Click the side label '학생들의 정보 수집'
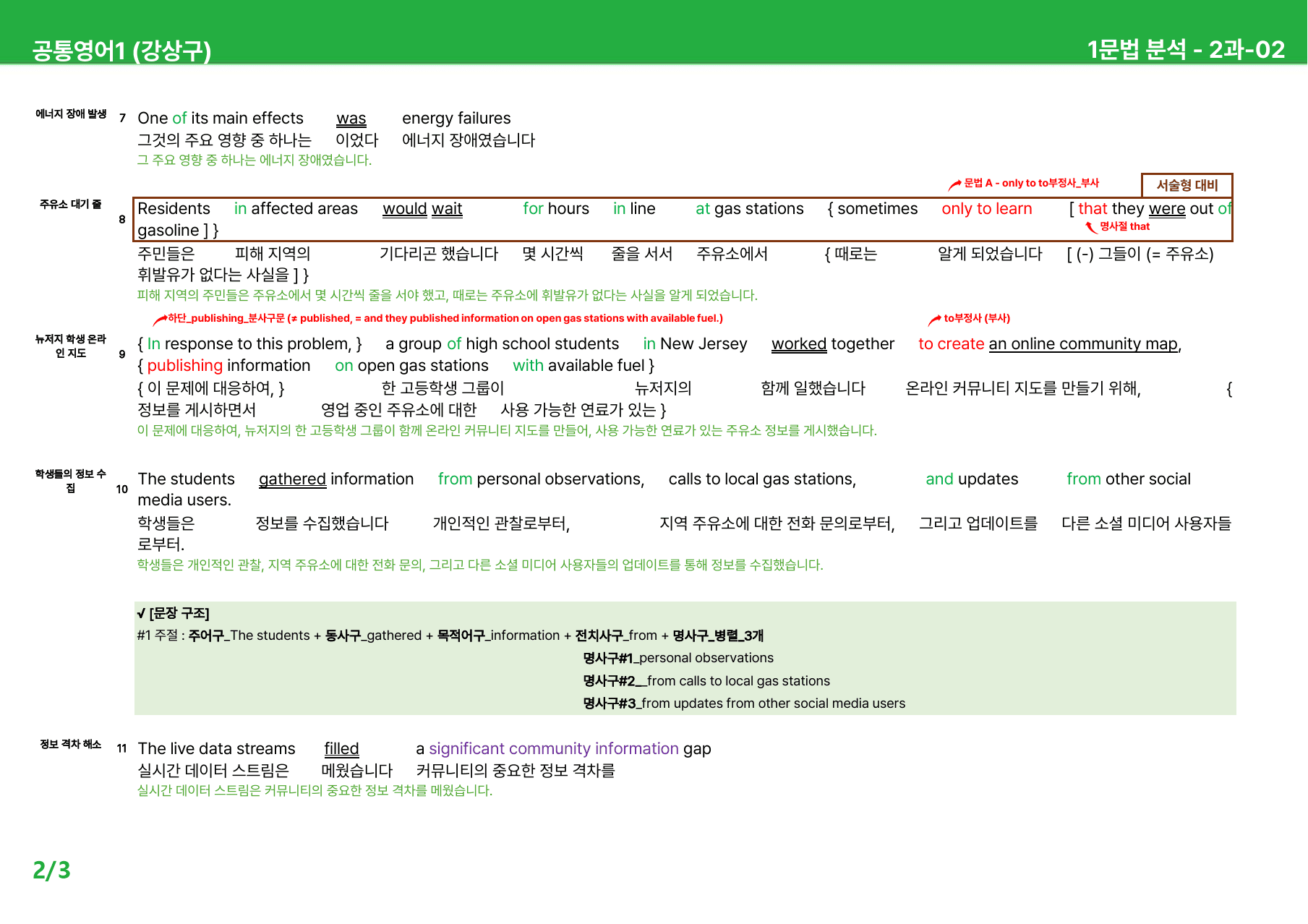 tap(71, 481)
